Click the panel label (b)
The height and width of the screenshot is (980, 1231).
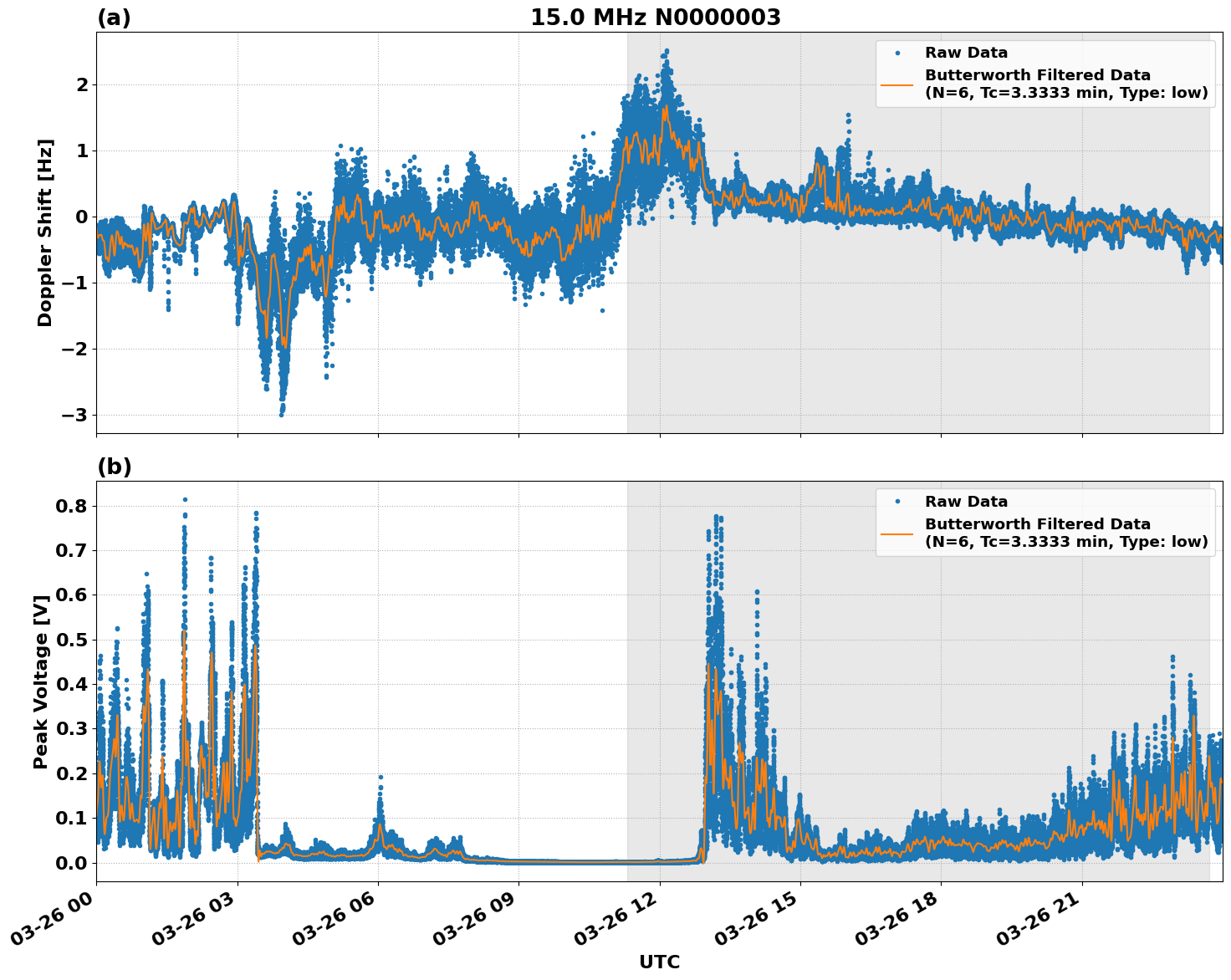click(x=115, y=467)
